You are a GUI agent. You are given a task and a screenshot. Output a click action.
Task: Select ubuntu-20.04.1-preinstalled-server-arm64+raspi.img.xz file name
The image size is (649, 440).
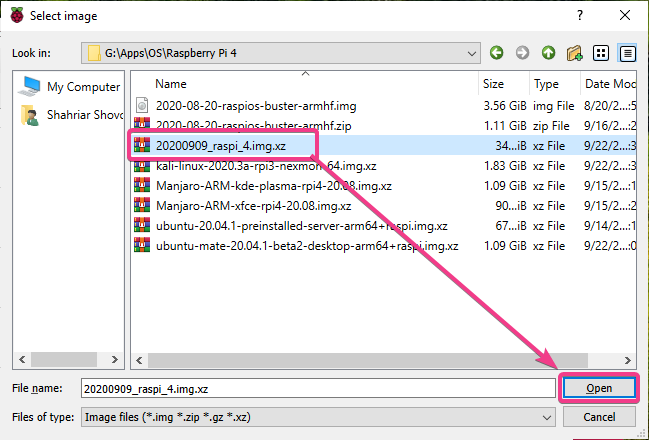pos(302,226)
